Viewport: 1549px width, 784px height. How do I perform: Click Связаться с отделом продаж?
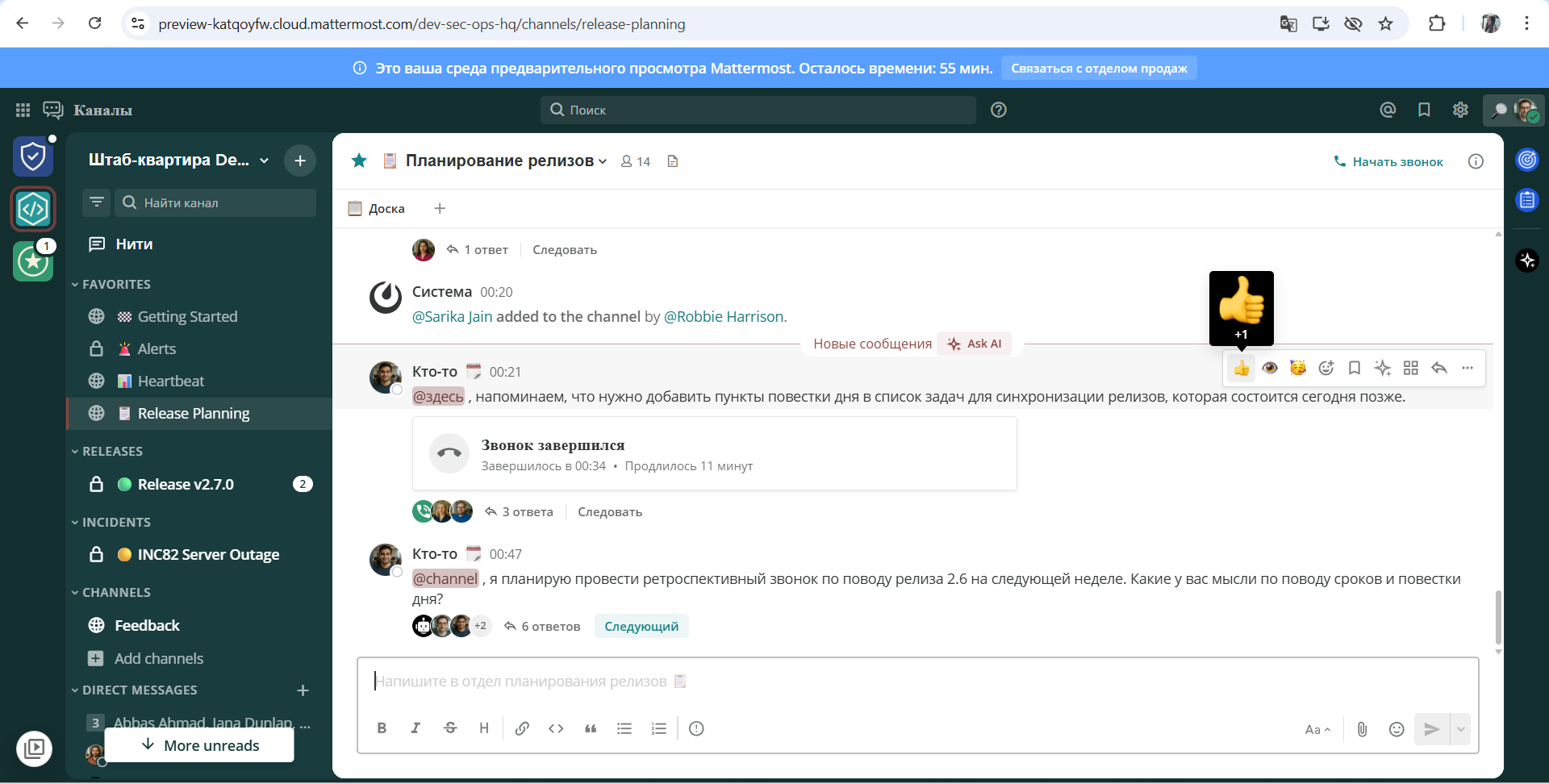1098,68
